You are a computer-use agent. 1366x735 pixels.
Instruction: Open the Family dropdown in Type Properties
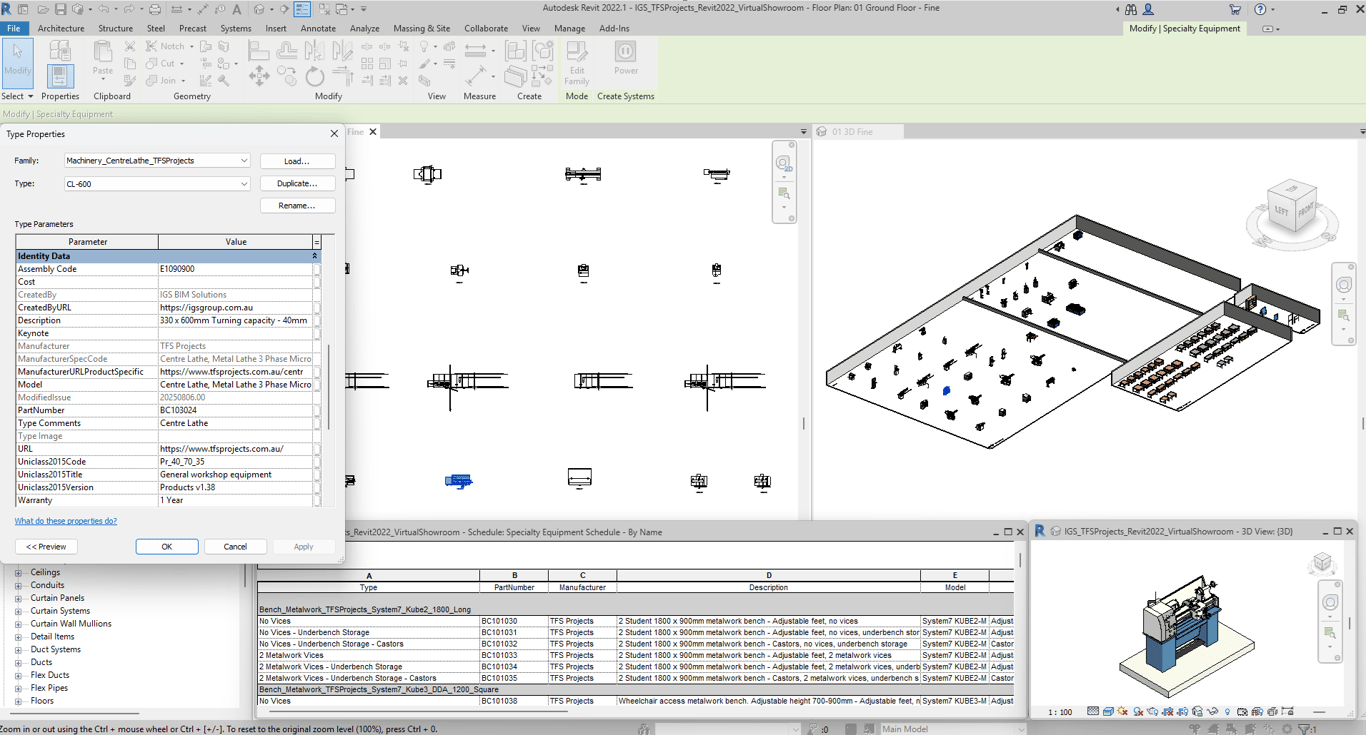point(243,161)
